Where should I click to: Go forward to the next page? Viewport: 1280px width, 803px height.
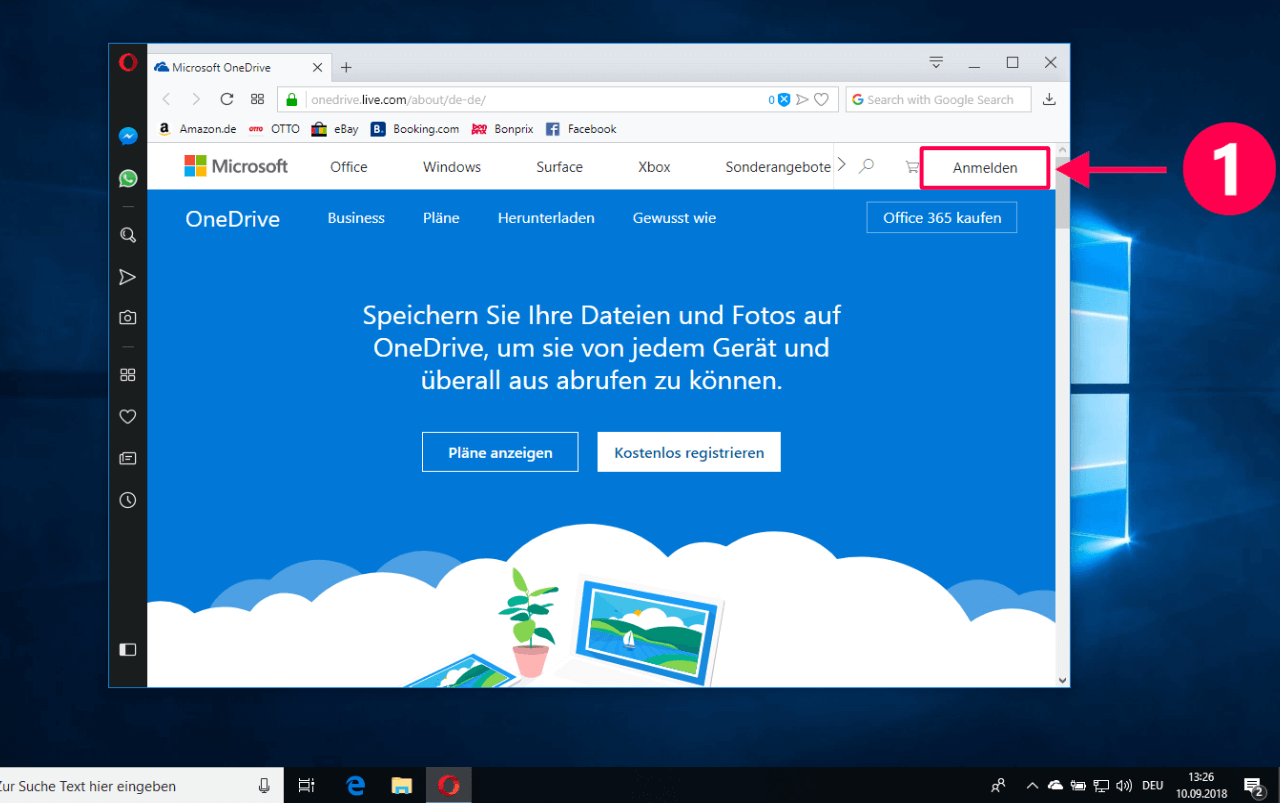[196, 99]
